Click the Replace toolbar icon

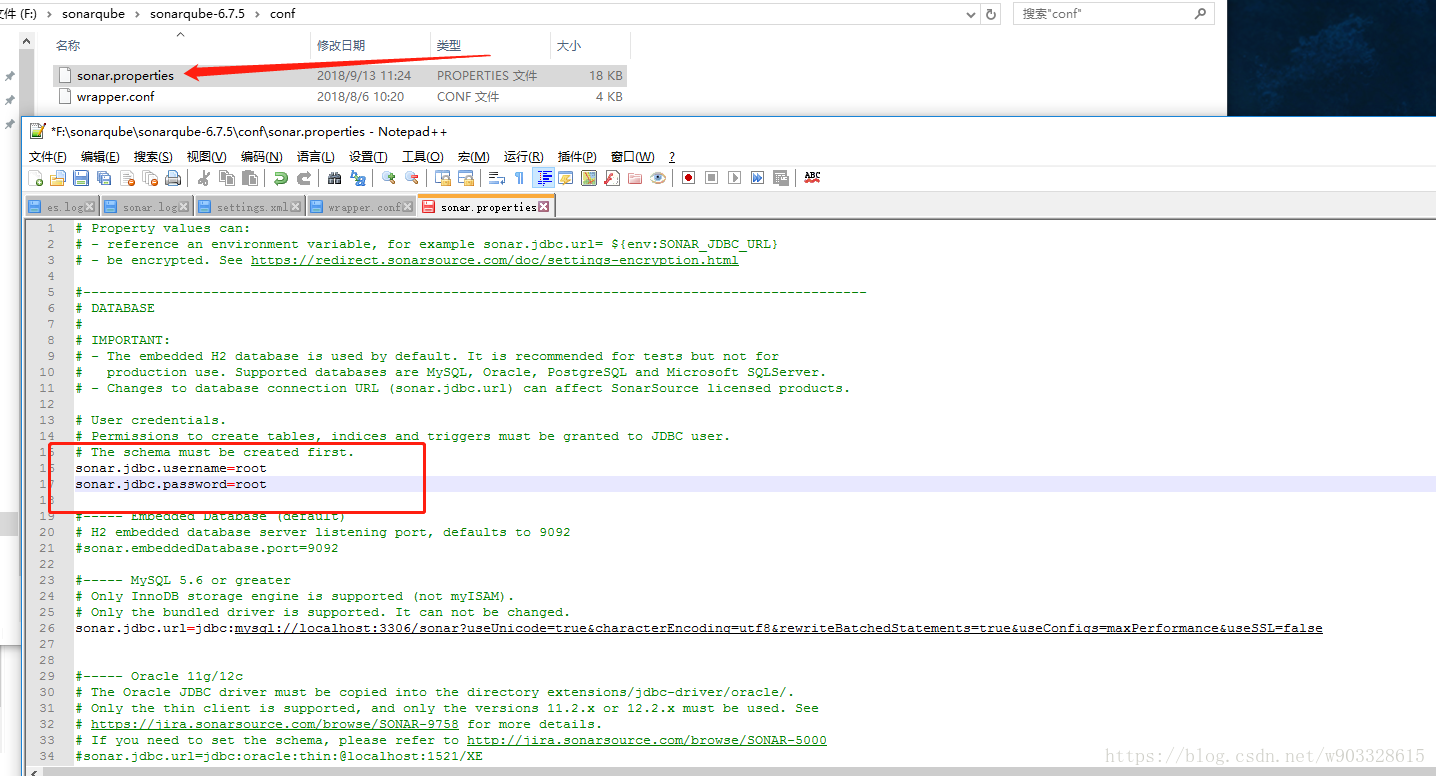(x=358, y=178)
